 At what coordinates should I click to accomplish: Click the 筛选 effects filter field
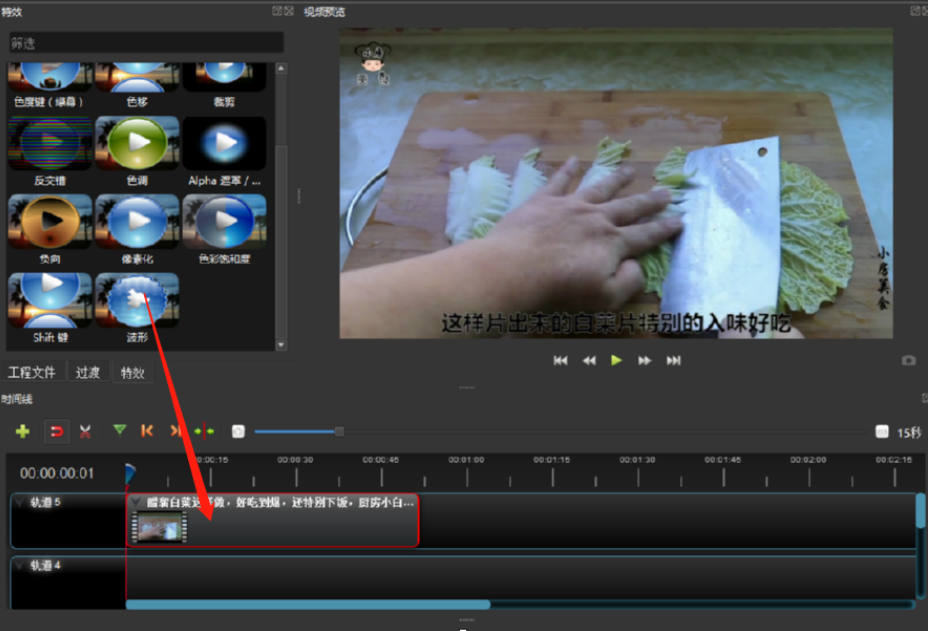coord(146,43)
